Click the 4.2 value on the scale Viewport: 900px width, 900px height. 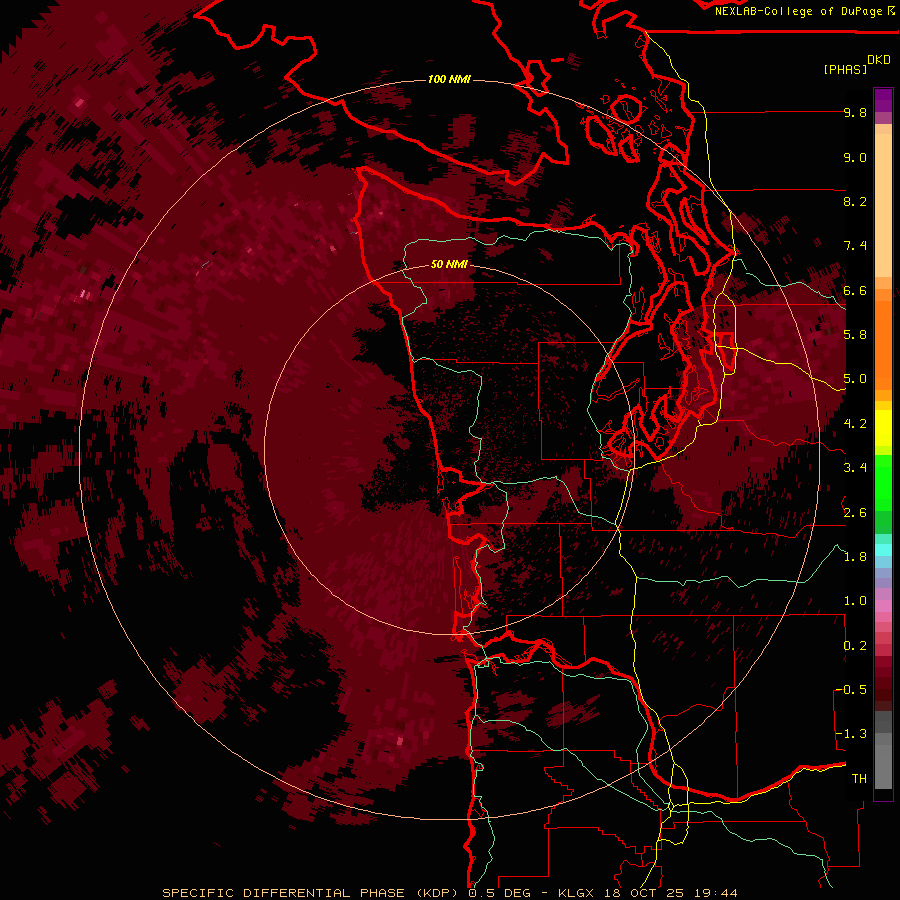tap(855, 424)
